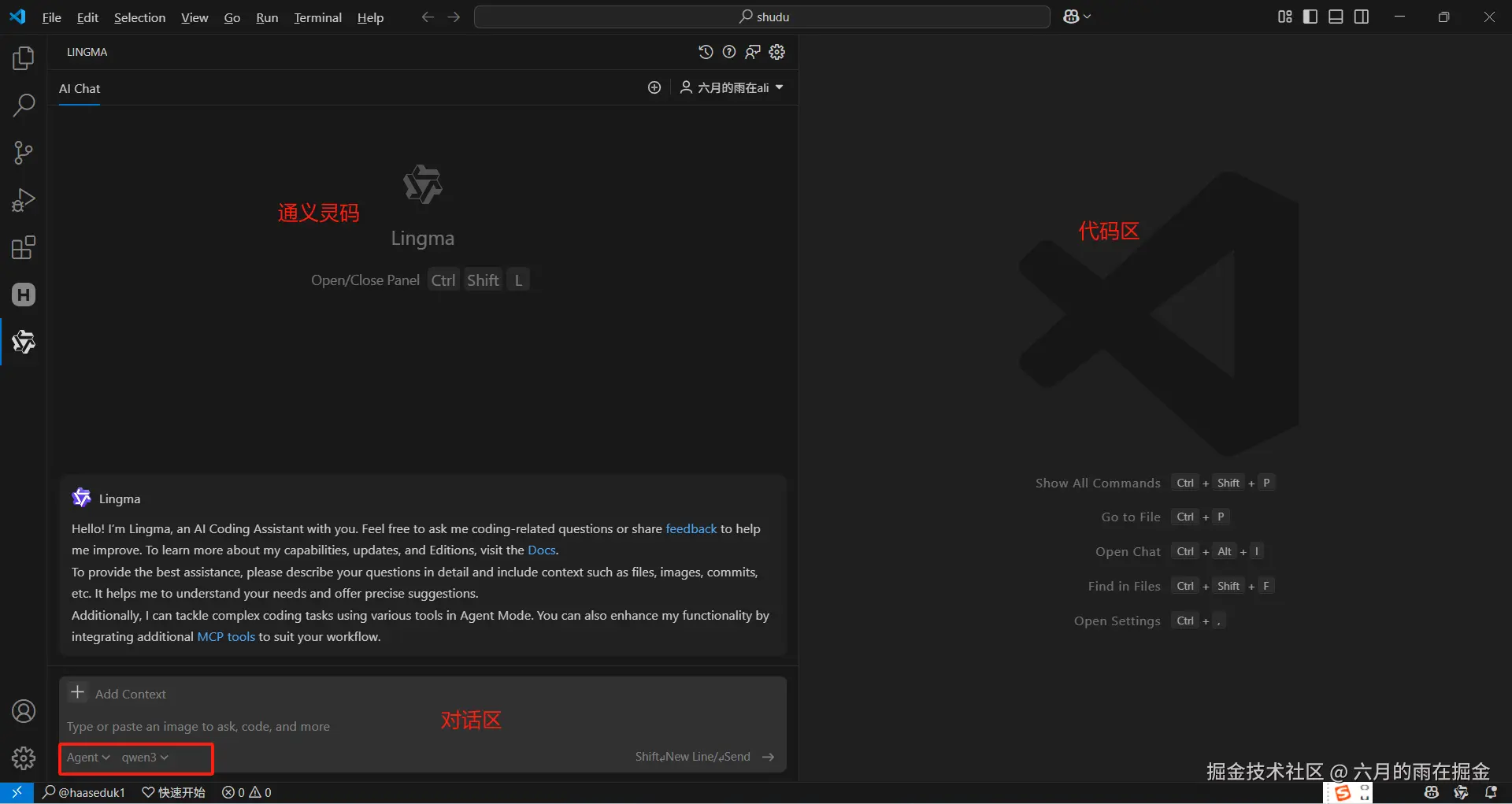Open Lingma settings gear in the panel header

point(777,52)
